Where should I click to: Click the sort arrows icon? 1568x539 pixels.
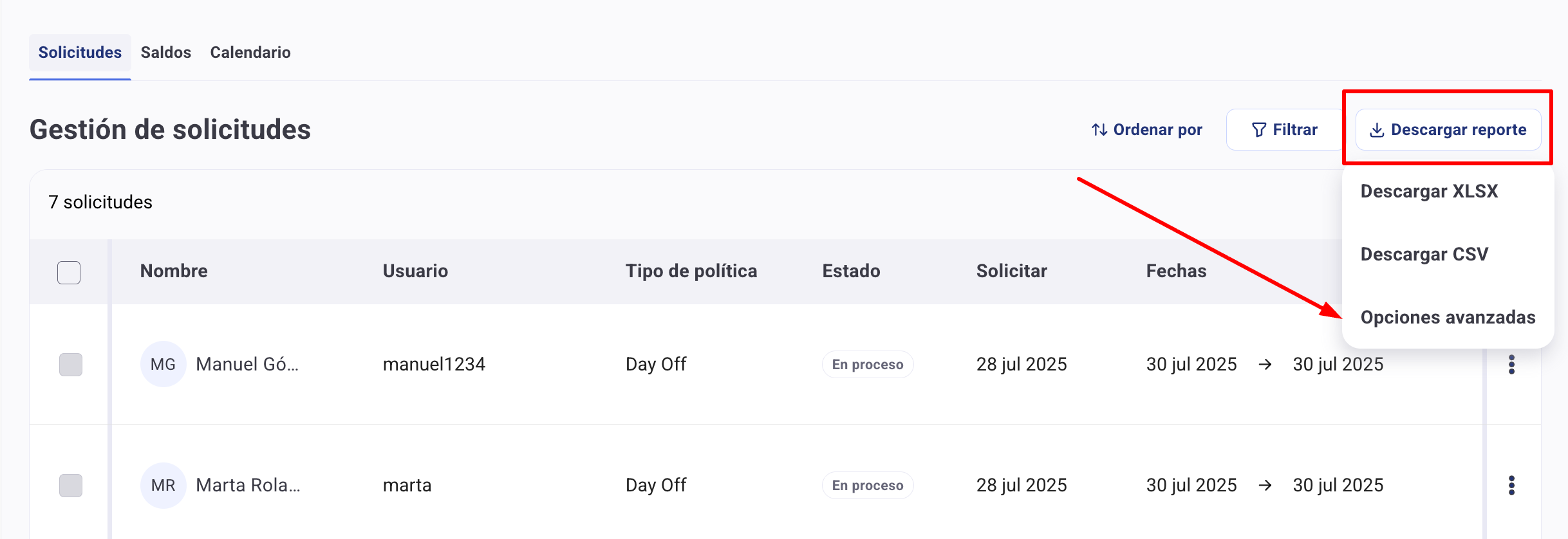point(1099,130)
